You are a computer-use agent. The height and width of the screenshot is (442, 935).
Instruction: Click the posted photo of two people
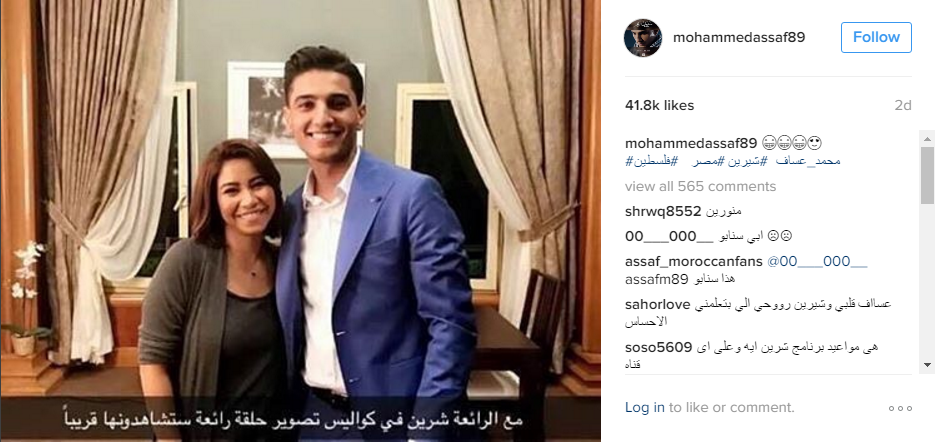tap(301, 221)
